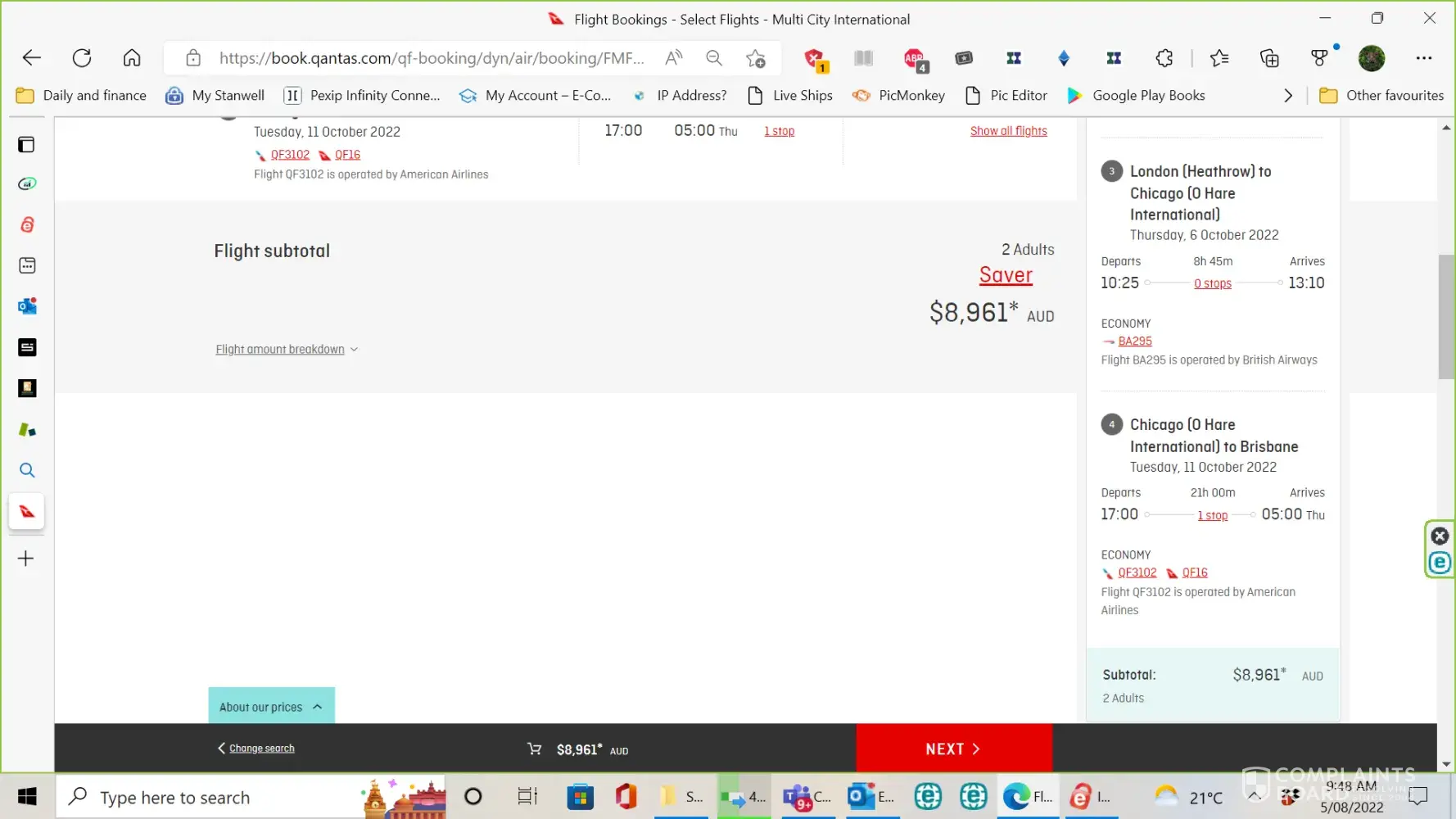Expand the About our prices panel
Screen dimensions: 1456x819
[271, 706]
